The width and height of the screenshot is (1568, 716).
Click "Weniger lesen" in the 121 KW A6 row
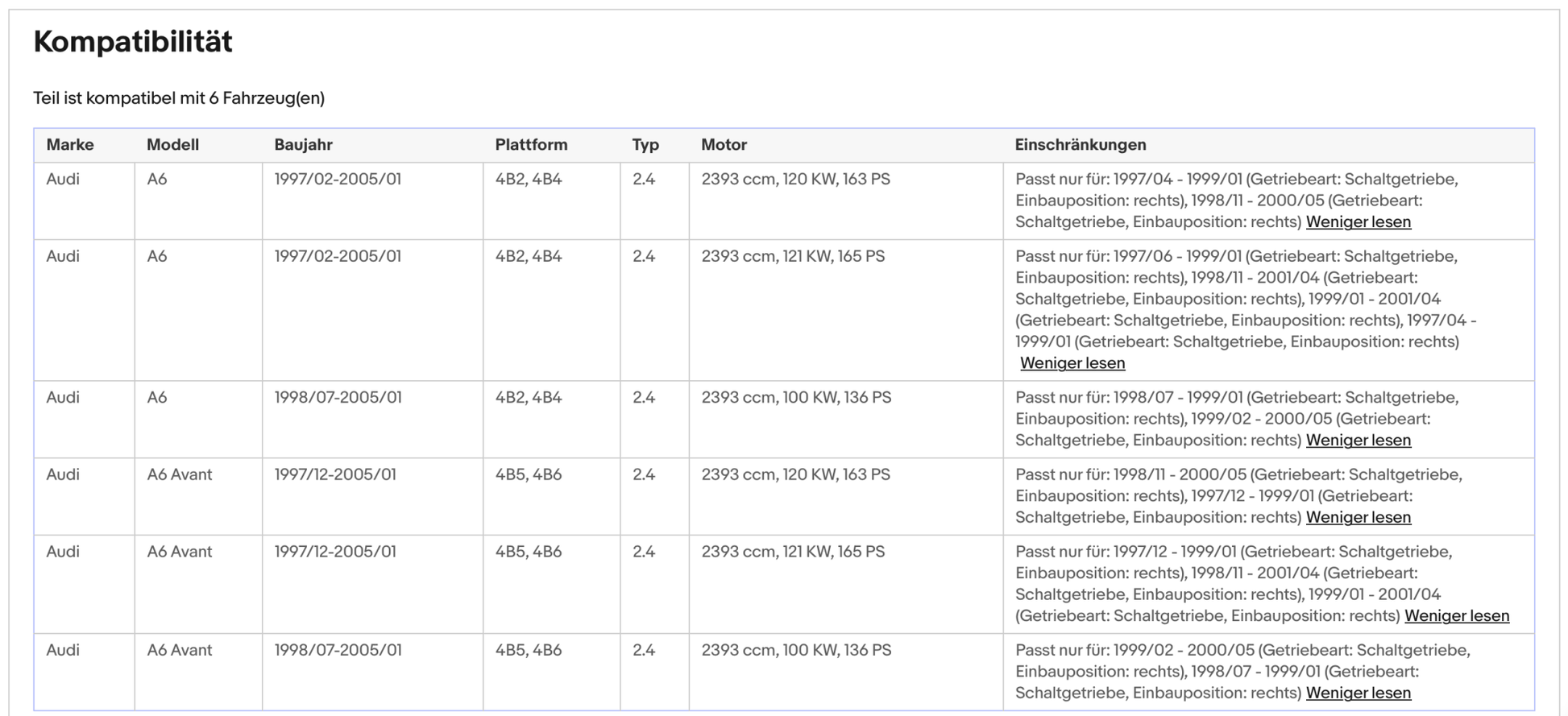1072,363
